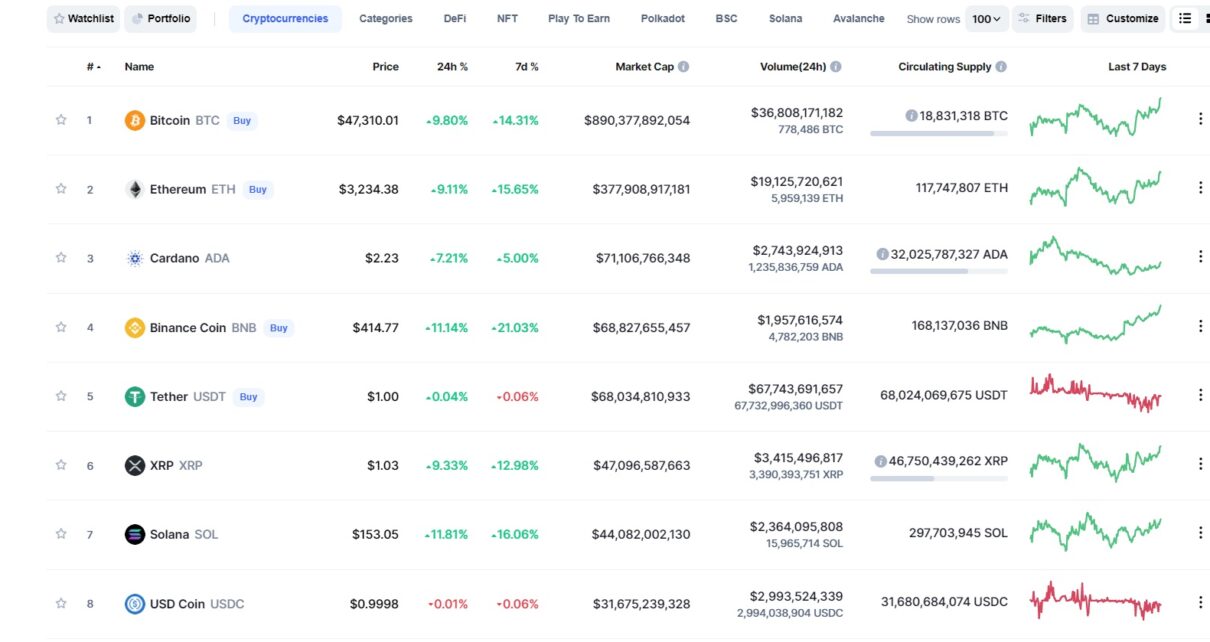The image size is (1210, 642).
Task: Open the Filters button
Action: 1042,19
